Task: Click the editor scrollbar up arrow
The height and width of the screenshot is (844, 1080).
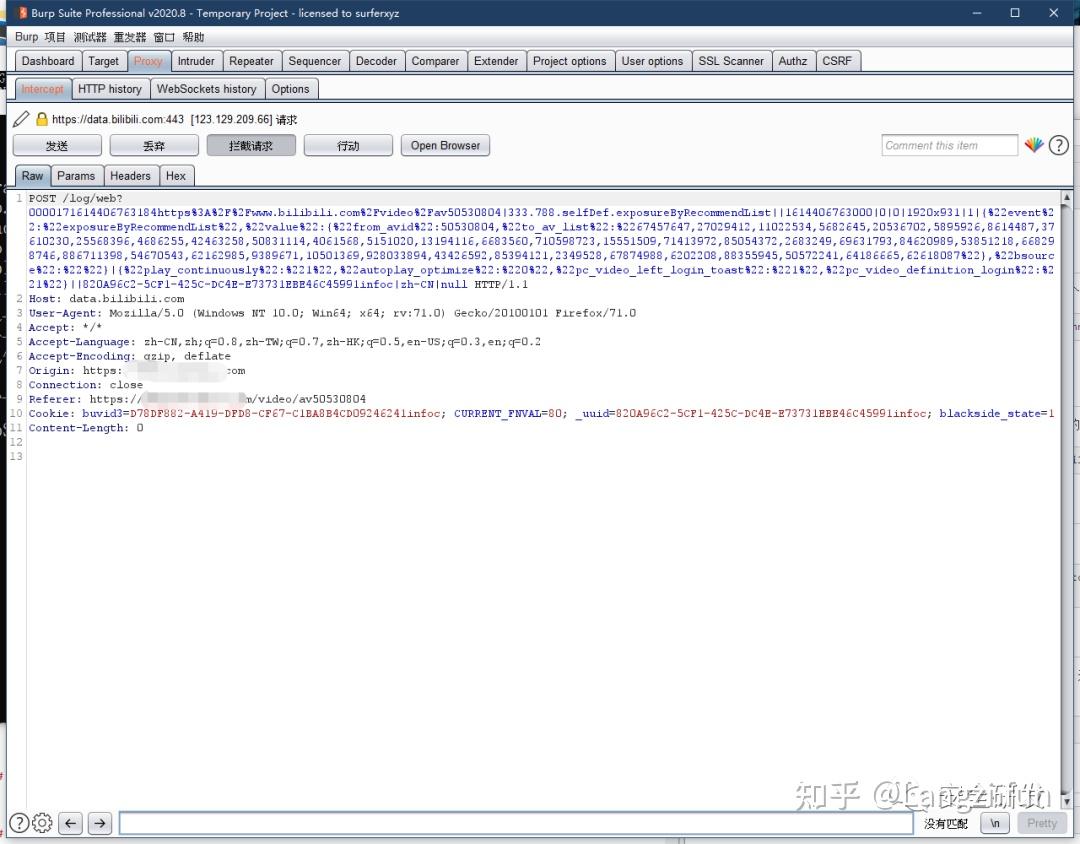Action: 1066,198
